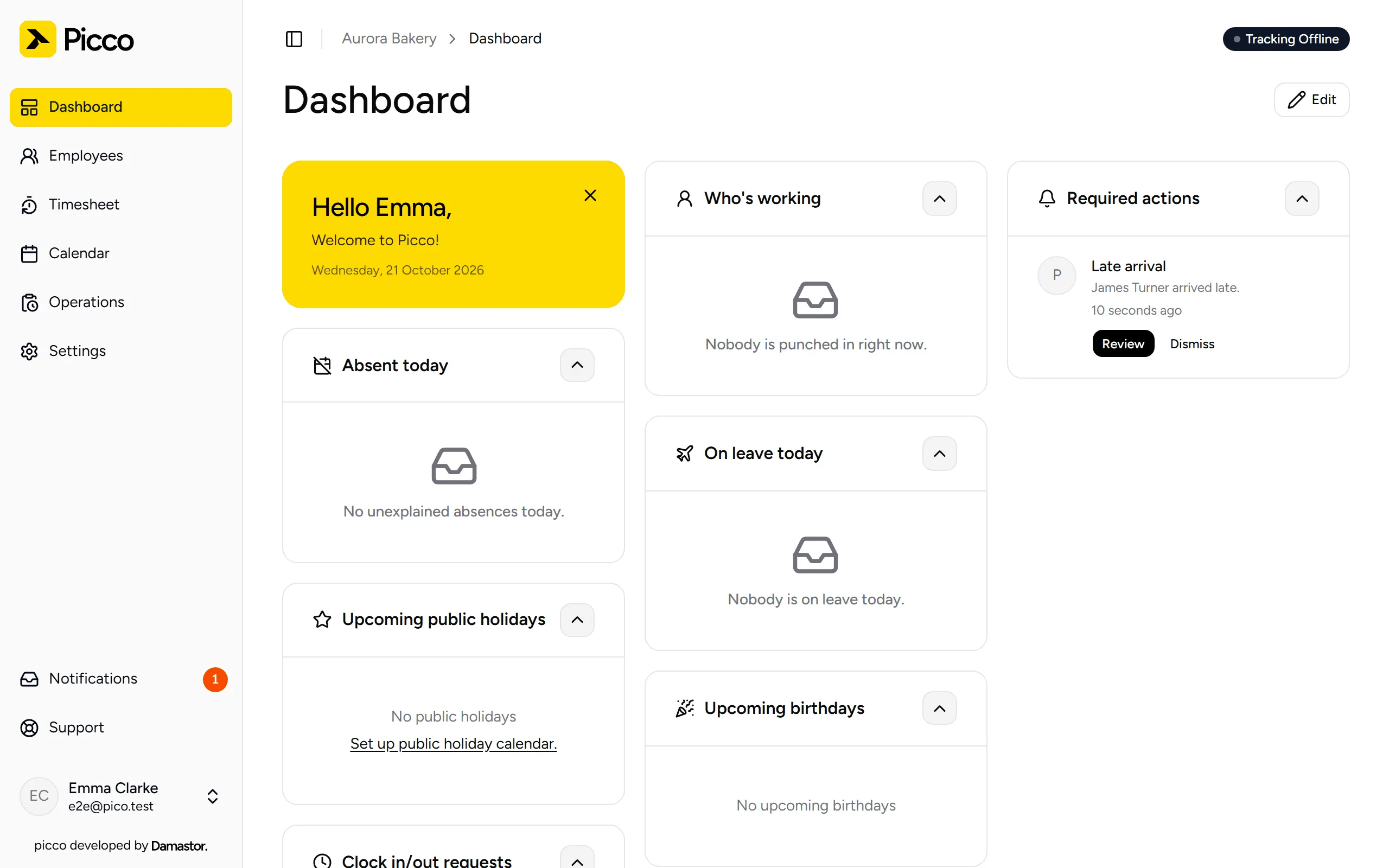
Task: Open the Dashboard menu item
Action: (120, 107)
